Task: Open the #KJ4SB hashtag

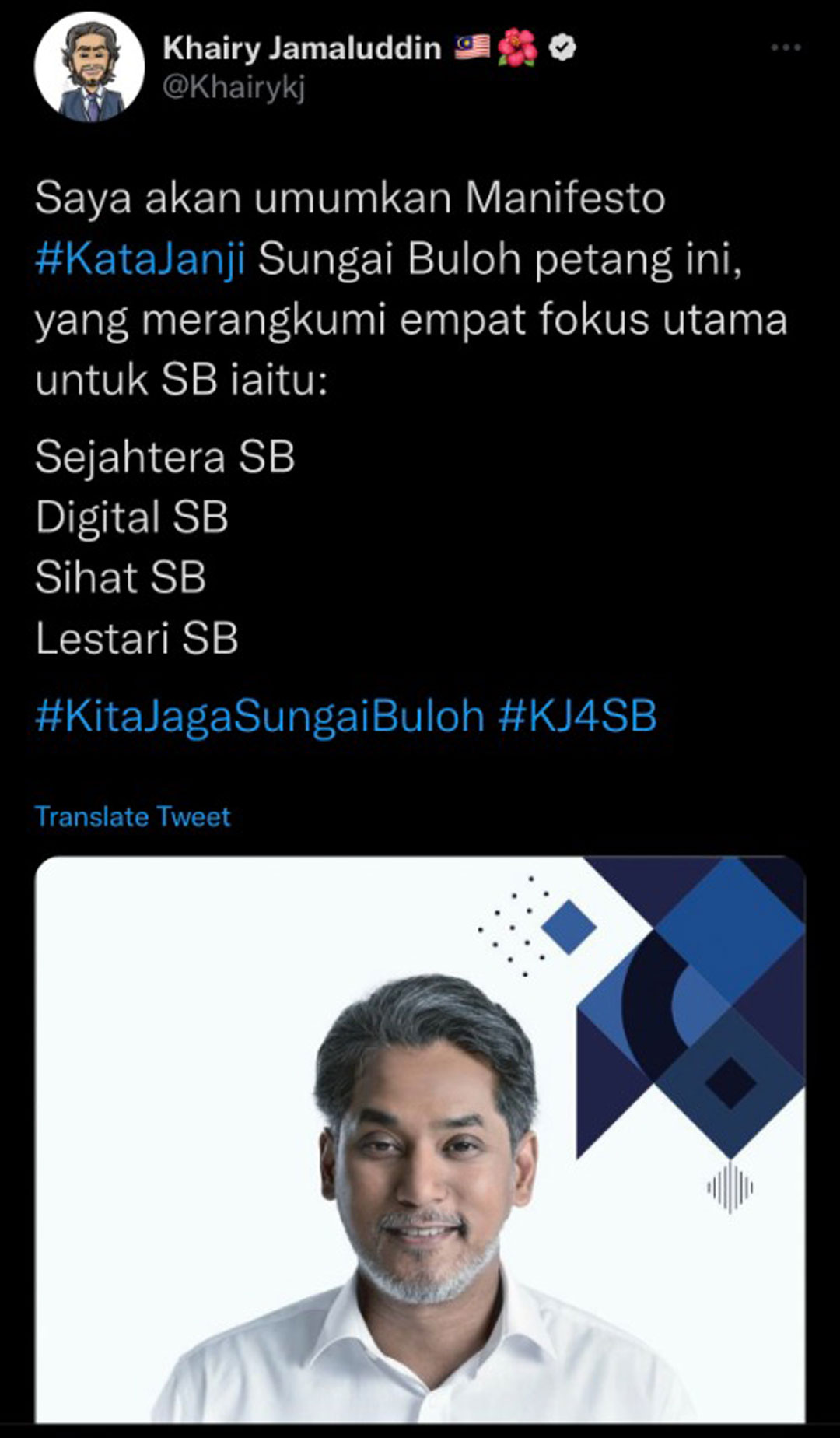Action: pyautogui.click(x=578, y=716)
